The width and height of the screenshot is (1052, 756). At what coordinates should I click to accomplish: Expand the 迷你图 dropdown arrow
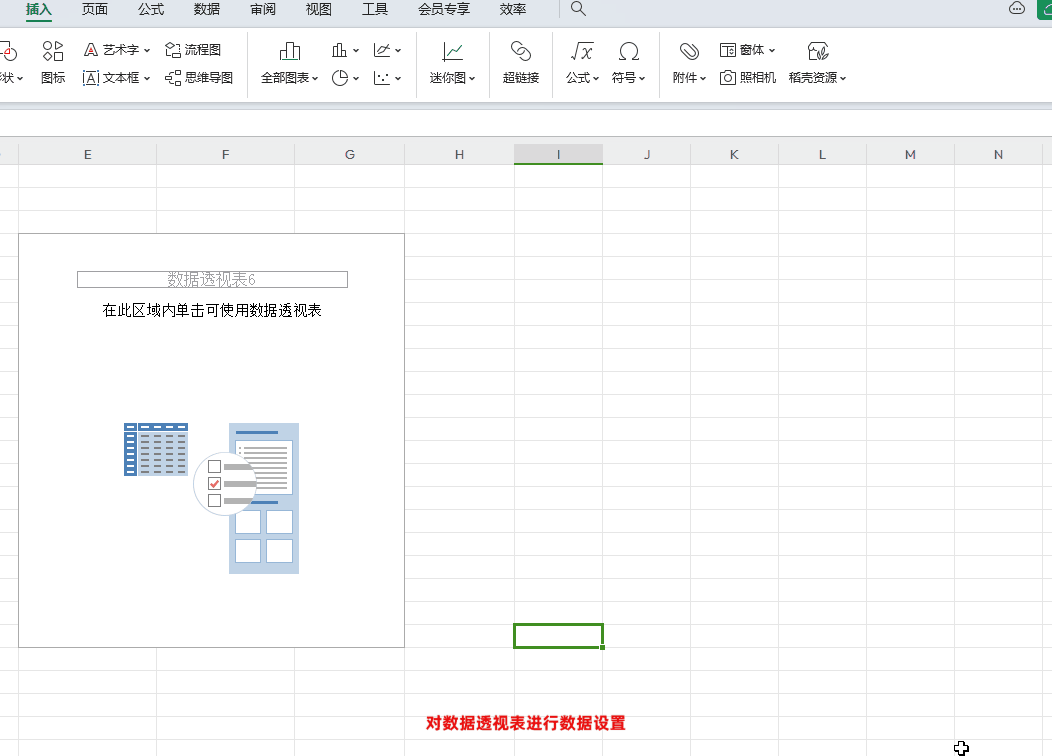click(x=472, y=78)
